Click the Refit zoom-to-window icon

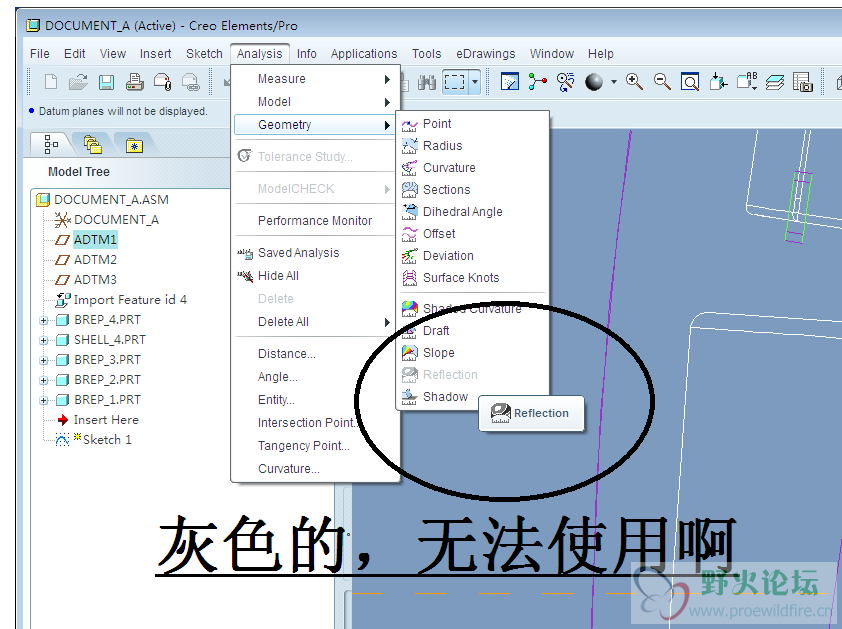690,82
